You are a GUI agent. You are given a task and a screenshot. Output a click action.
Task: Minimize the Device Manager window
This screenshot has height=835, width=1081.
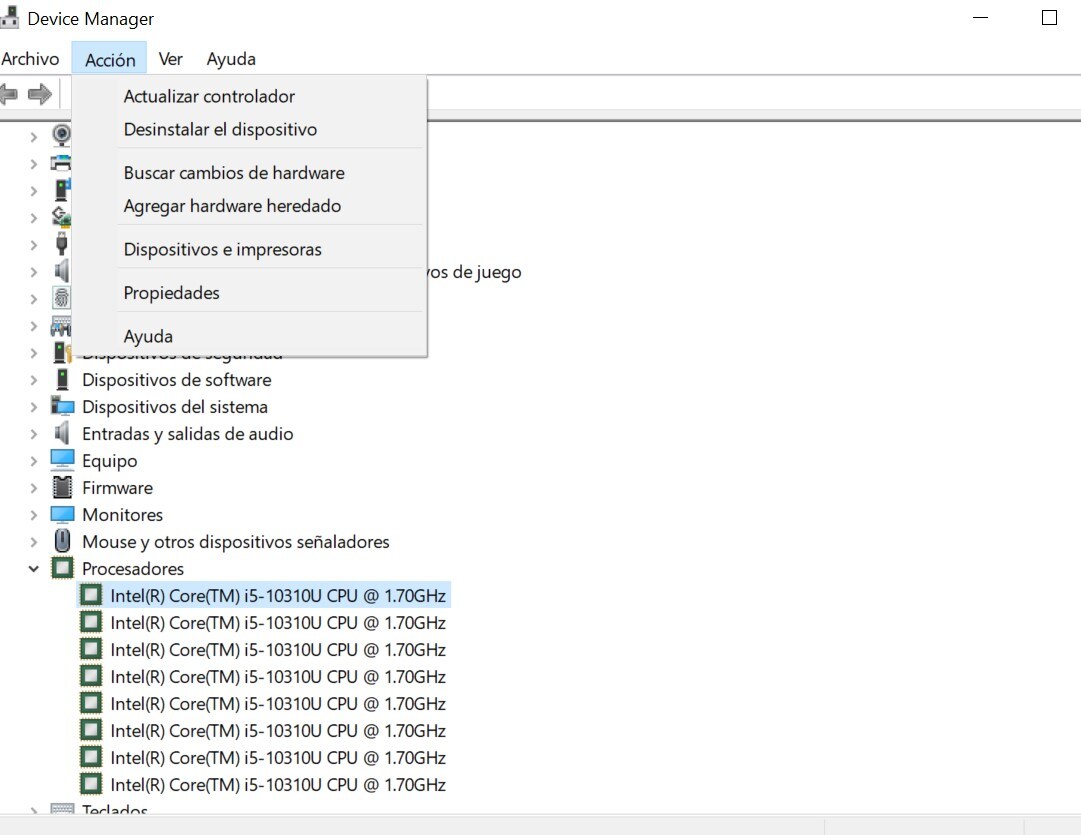(980, 18)
